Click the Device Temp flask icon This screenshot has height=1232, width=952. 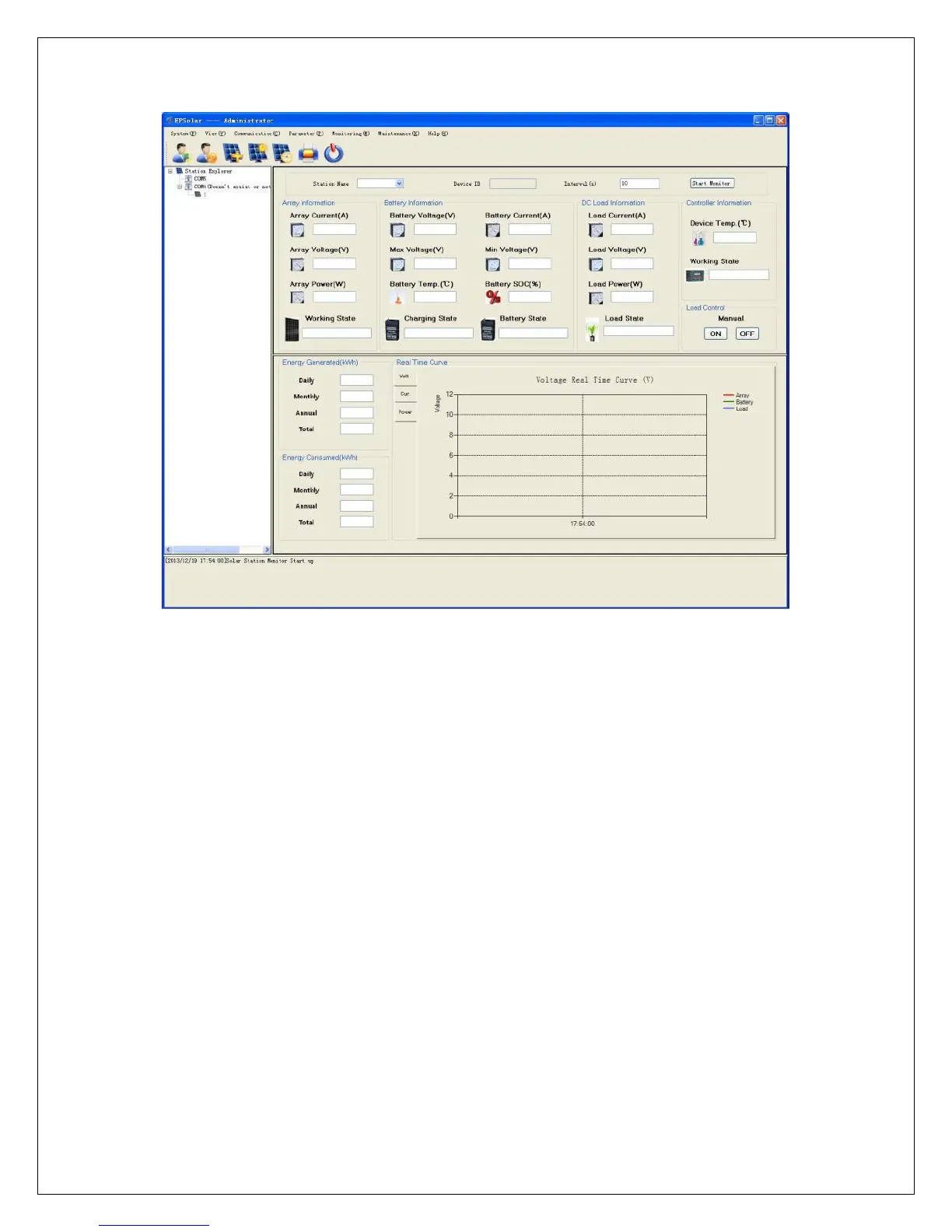click(698, 239)
